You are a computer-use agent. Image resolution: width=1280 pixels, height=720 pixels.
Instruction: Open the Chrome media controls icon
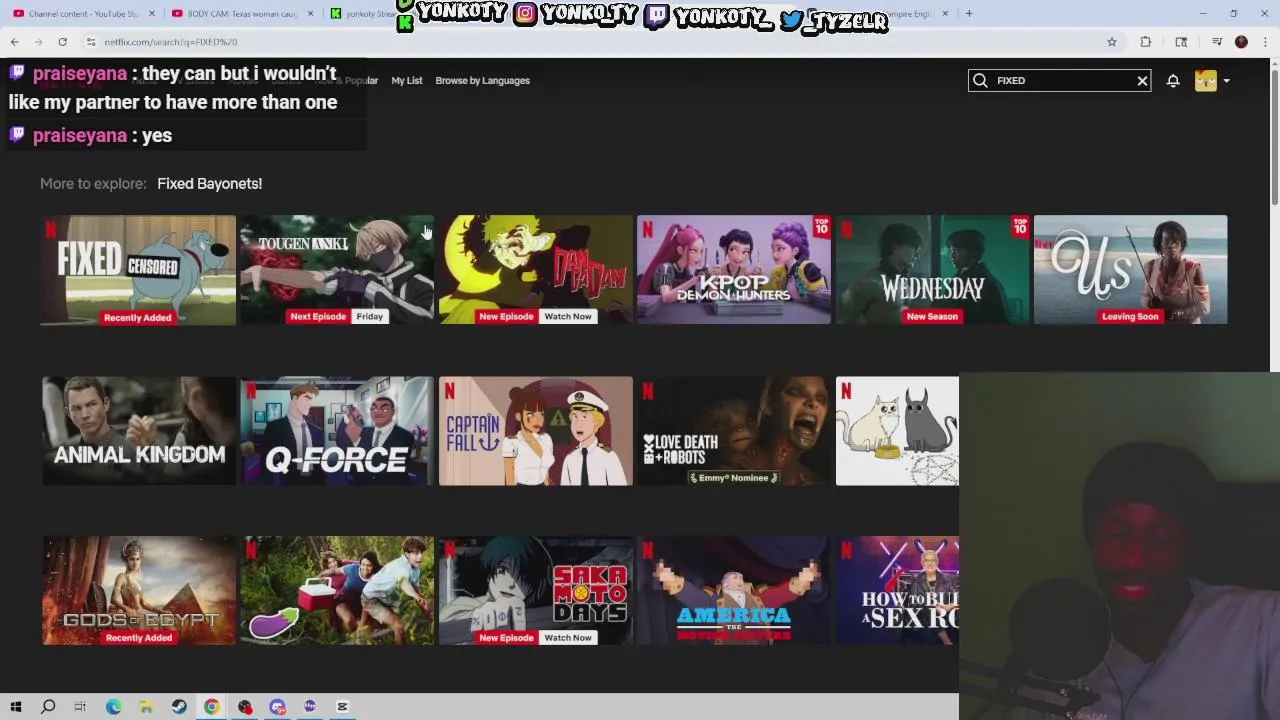(1217, 42)
